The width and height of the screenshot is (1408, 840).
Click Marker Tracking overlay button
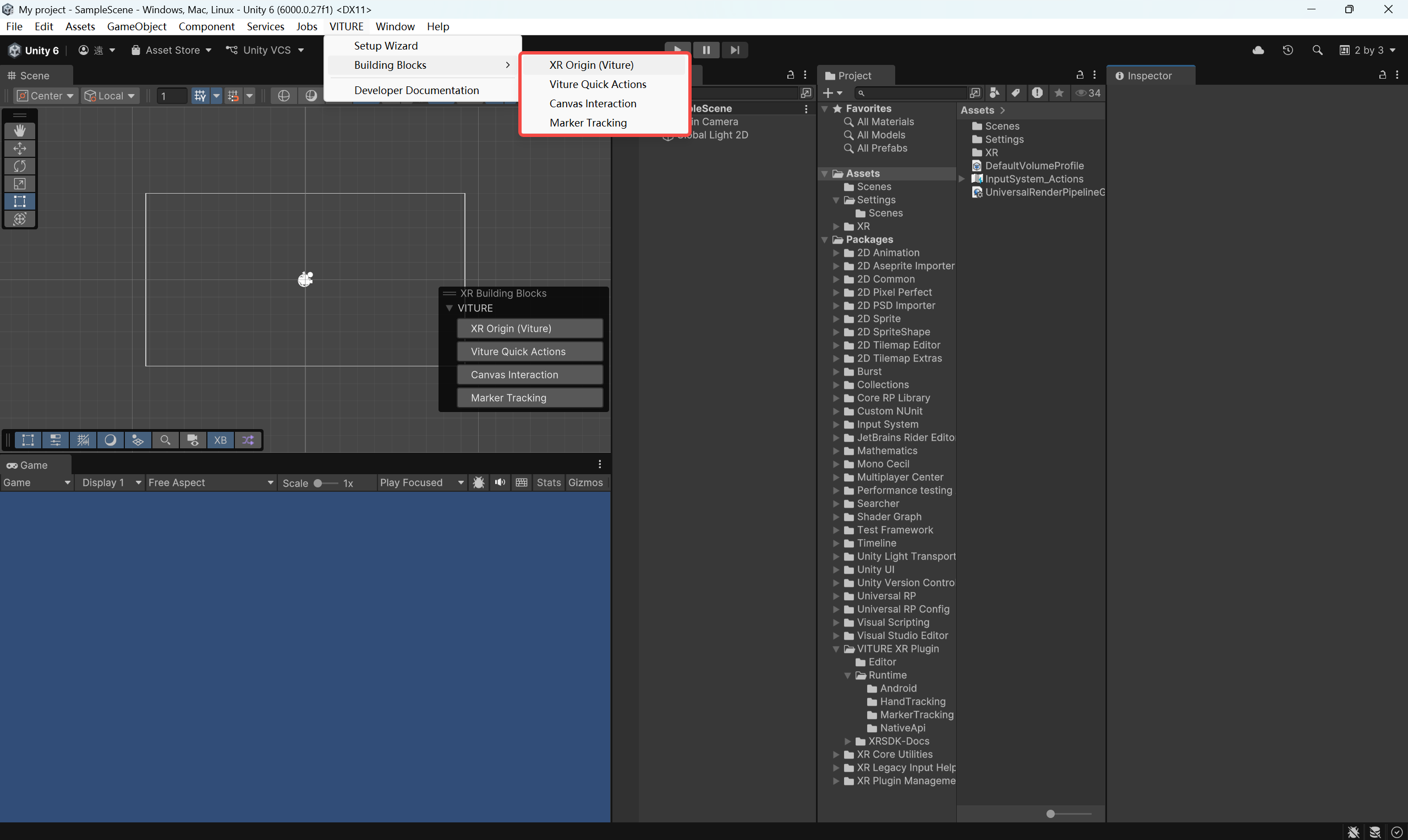(529, 398)
